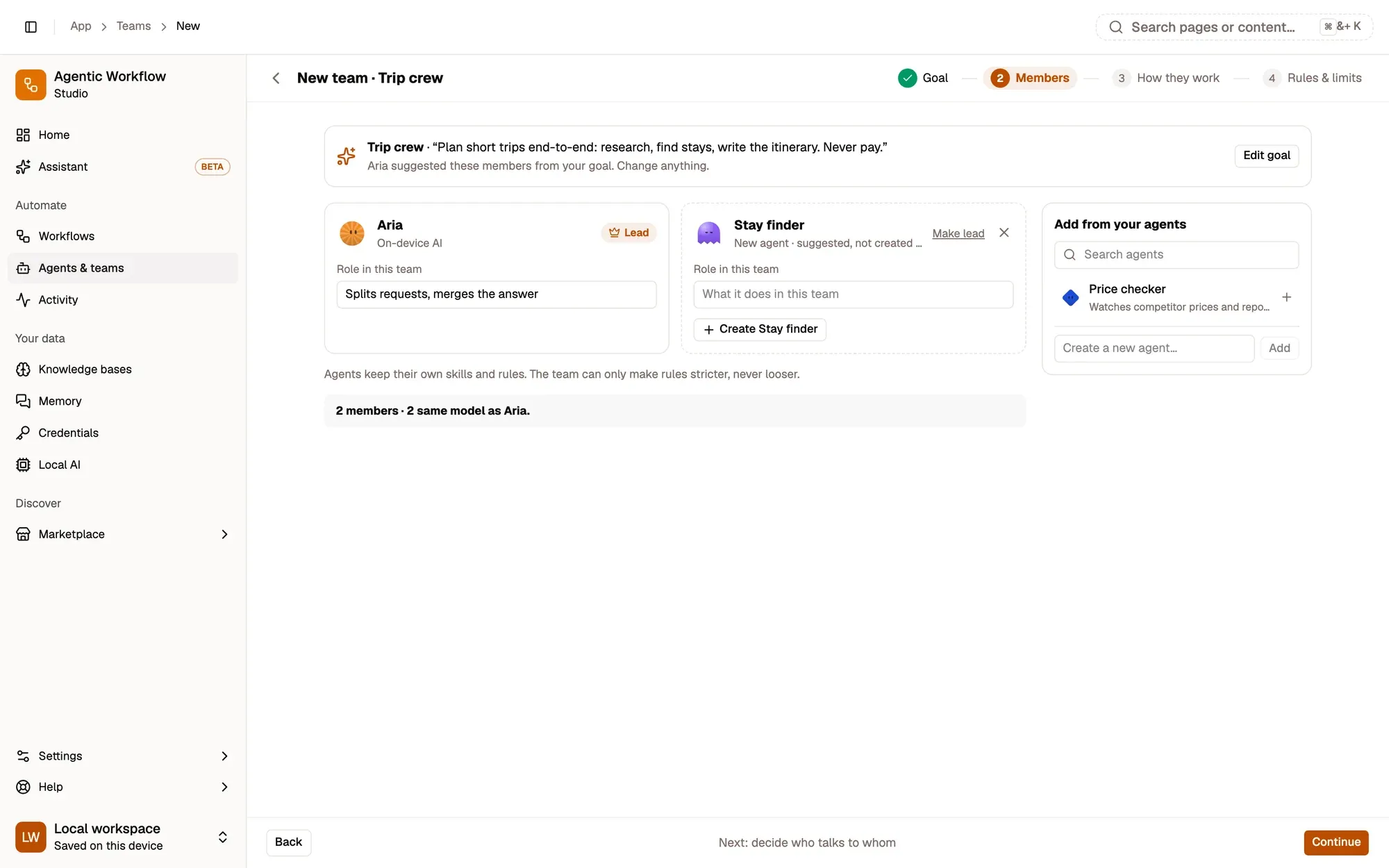Open Home from the sidebar
Viewport: 1389px width, 868px height.
123,135
